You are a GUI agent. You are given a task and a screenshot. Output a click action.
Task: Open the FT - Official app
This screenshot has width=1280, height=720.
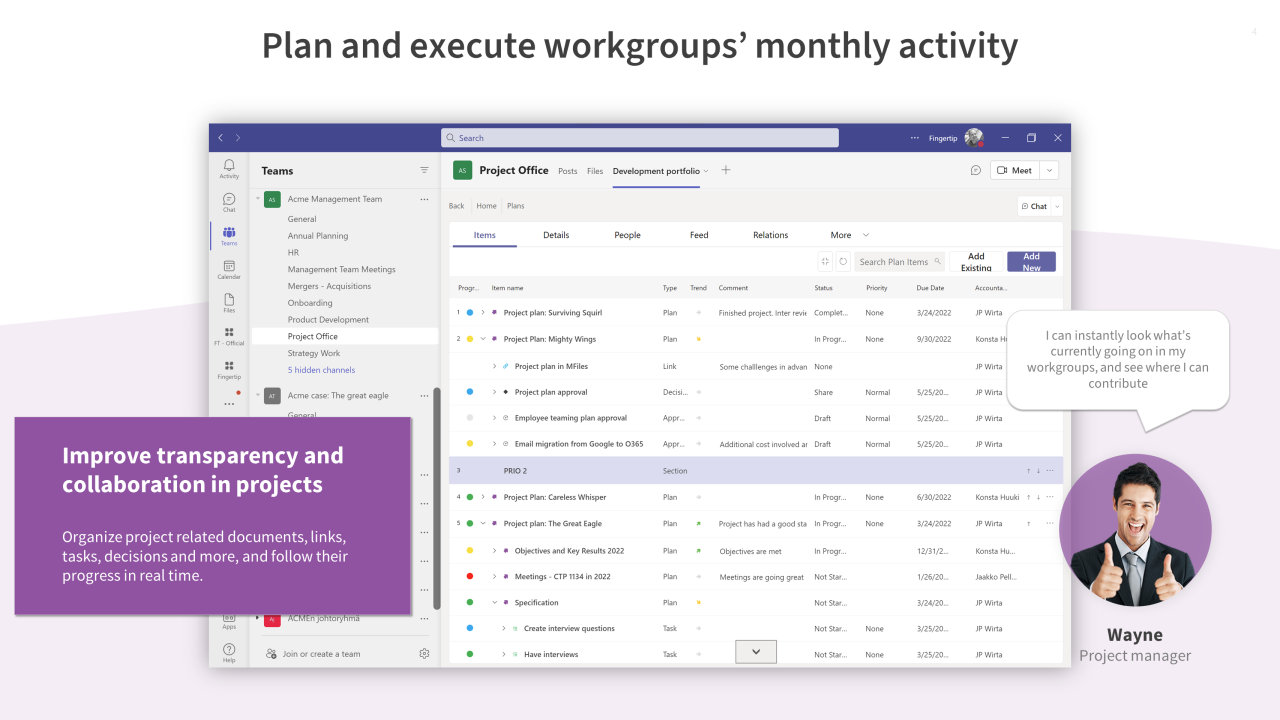coord(229,336)
